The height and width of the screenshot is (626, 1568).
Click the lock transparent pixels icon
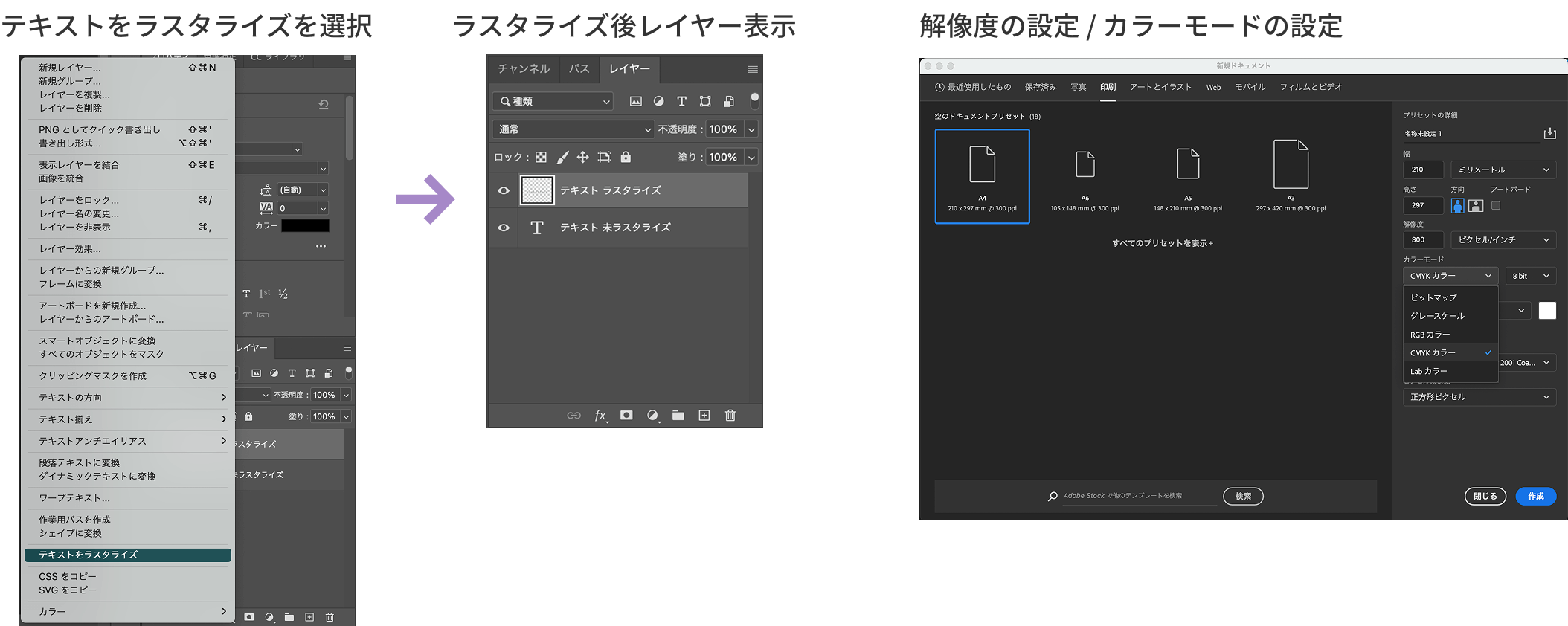coord(541,157)
